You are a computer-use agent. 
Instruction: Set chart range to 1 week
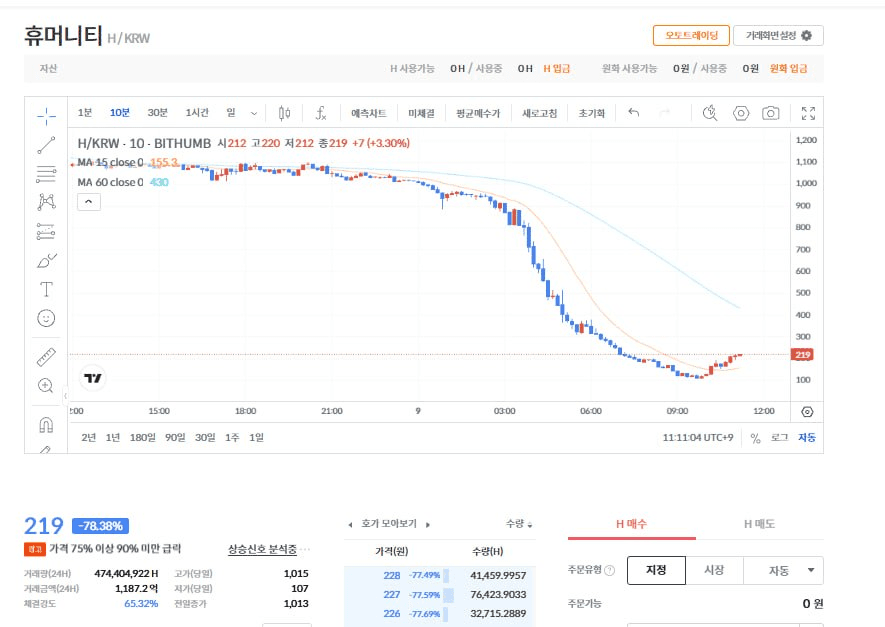(x=232, y=437)
